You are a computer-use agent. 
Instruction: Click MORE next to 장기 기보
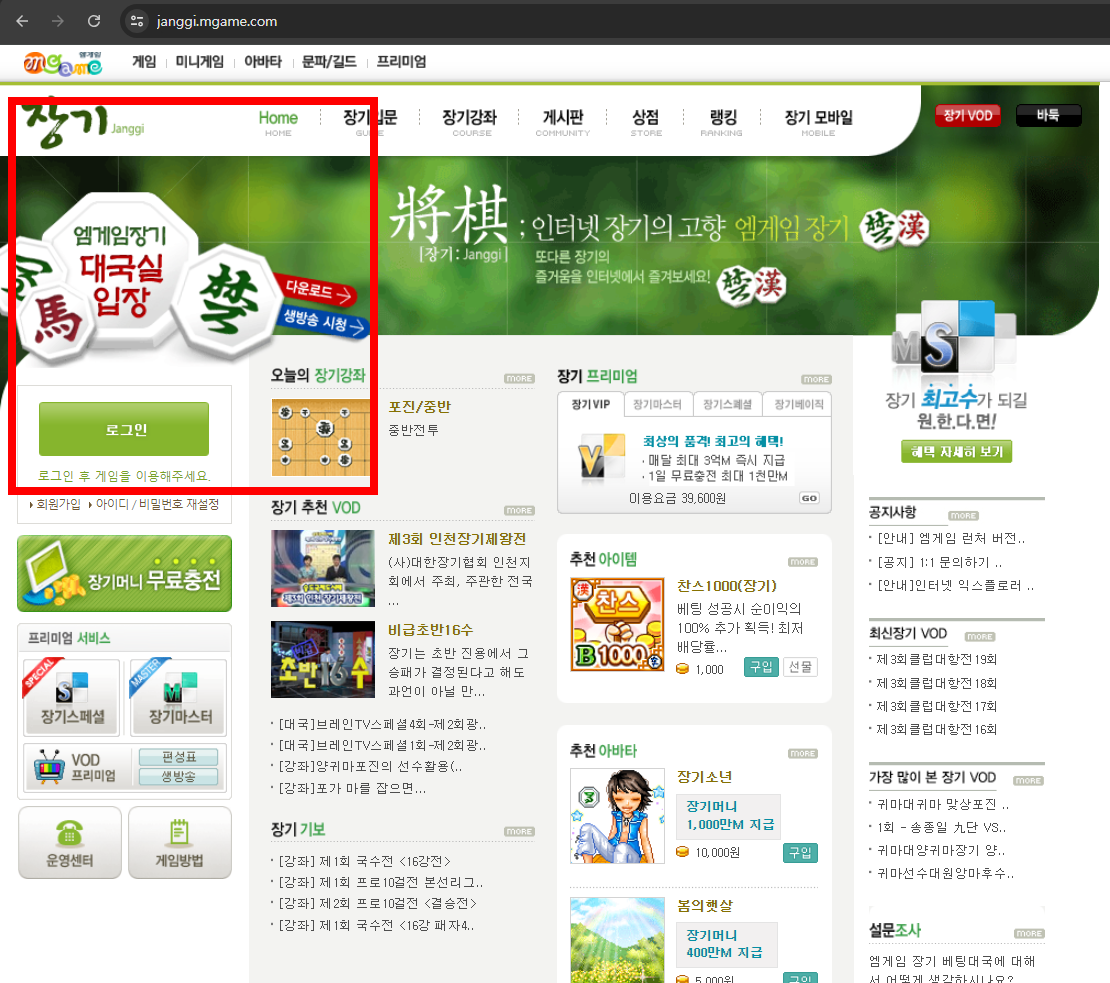point(520,832)
